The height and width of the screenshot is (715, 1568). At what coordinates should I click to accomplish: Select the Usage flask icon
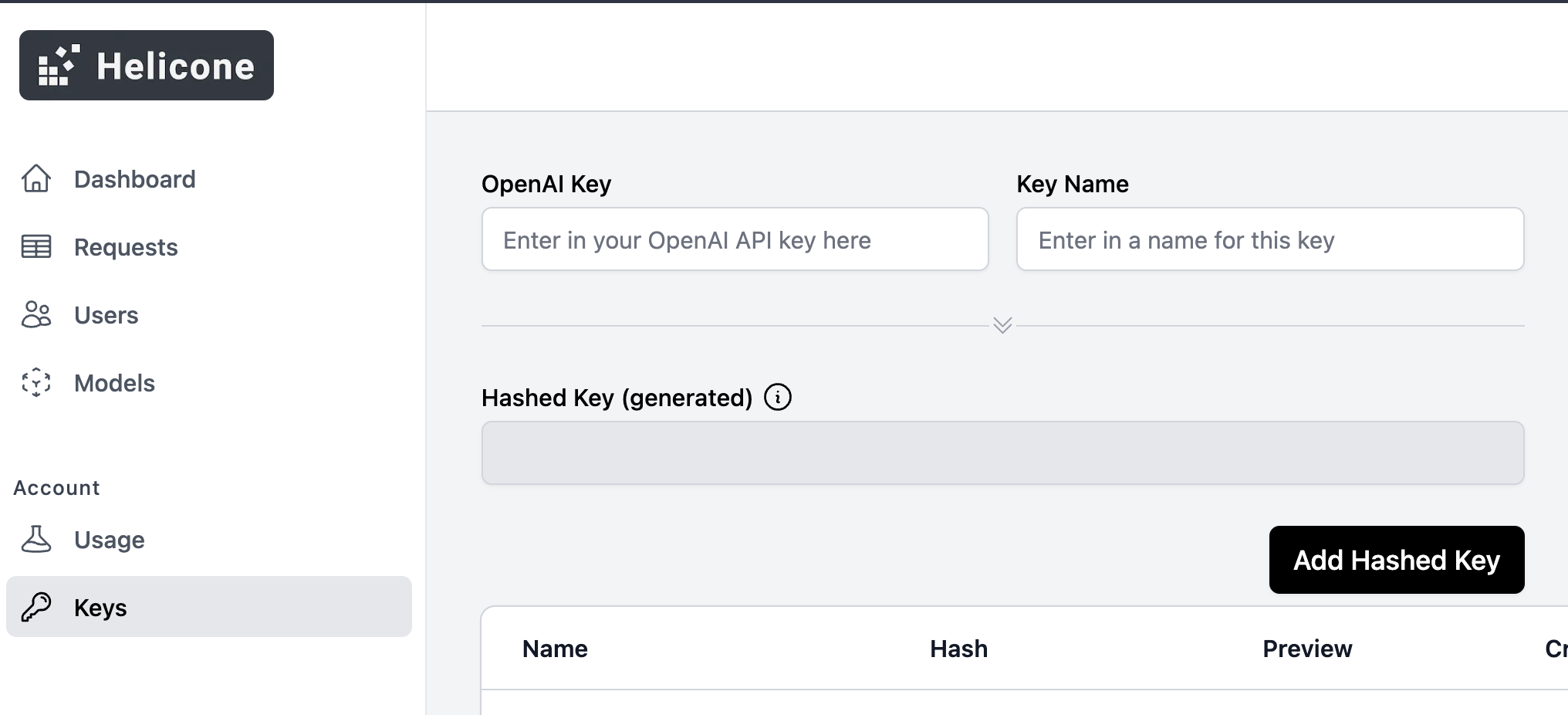tap(35, 540)
